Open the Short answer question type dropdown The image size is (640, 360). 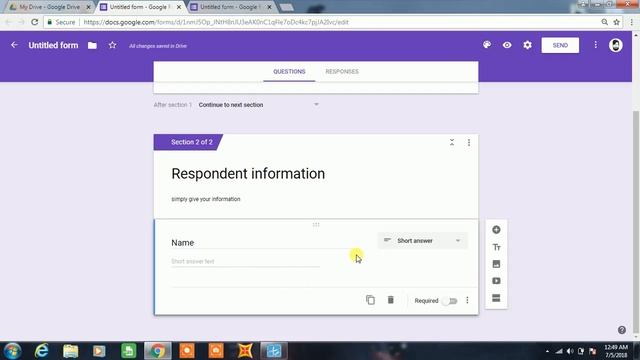422,241
